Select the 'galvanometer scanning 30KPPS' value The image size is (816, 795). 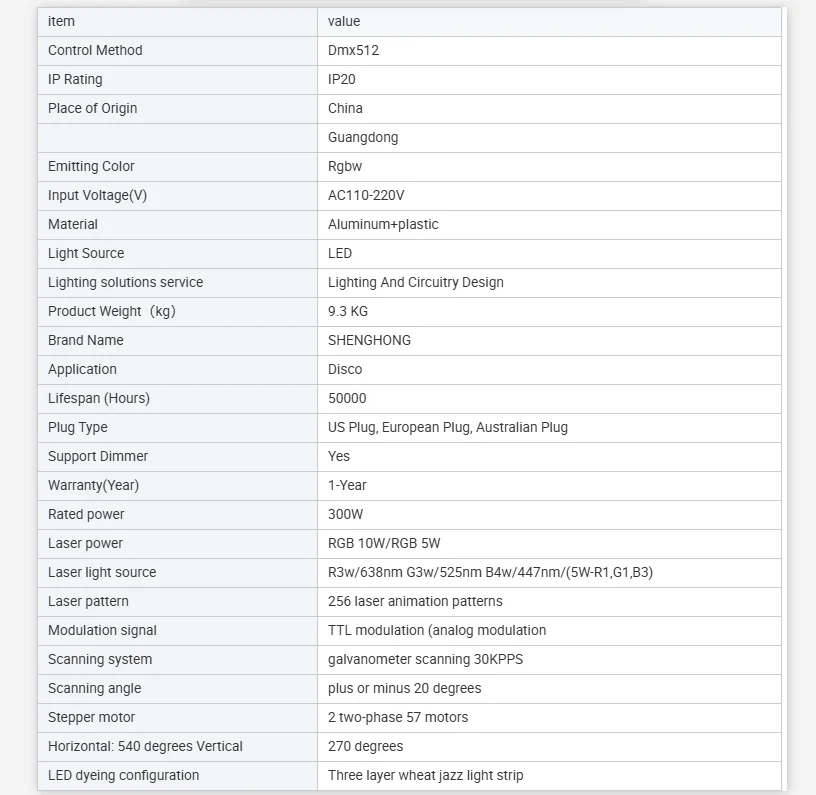(425, 659)
